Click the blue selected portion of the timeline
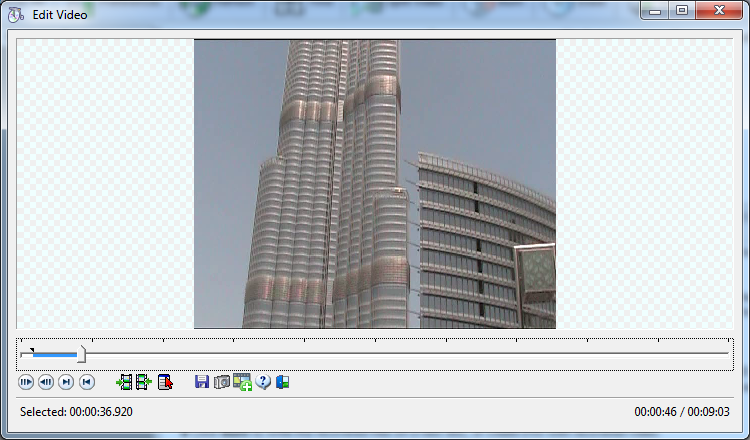 [55, 354]
